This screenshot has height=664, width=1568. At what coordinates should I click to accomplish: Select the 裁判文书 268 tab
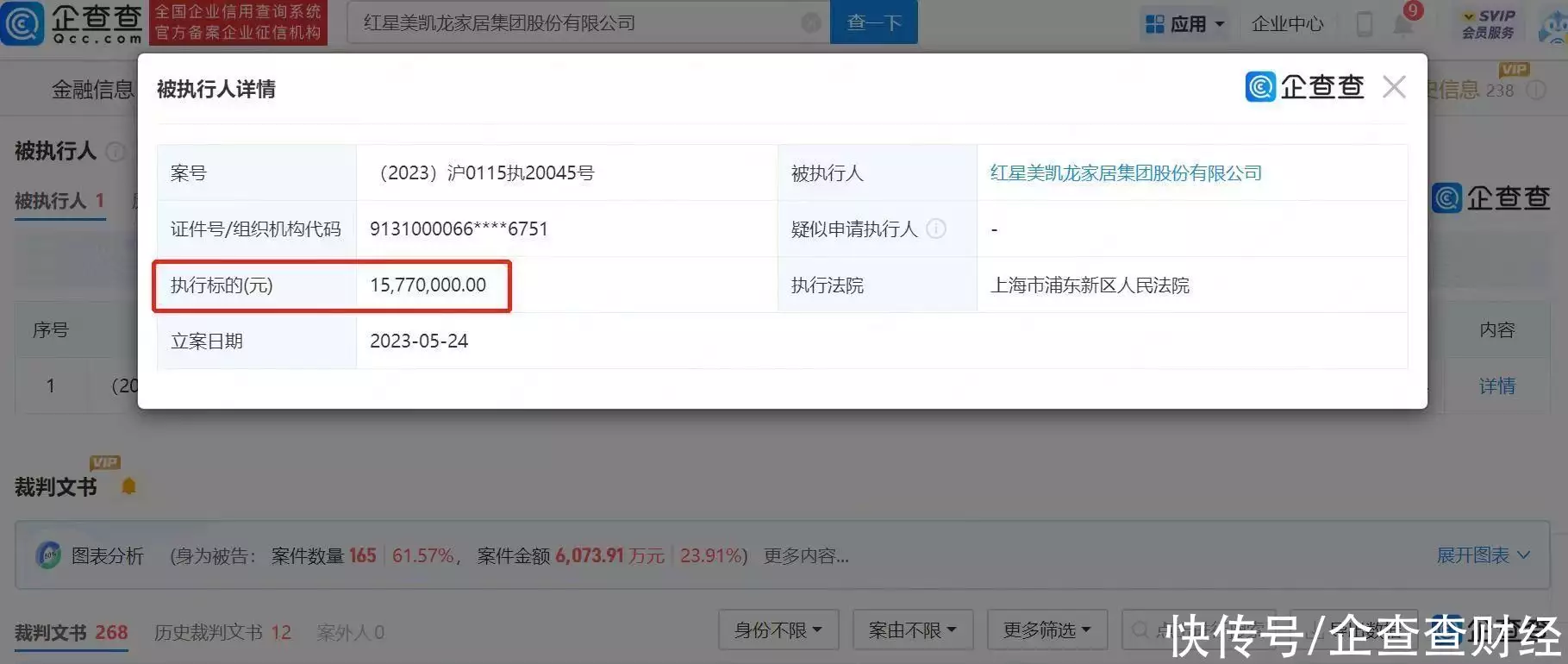pyautogui.click(x=72, y=633)
